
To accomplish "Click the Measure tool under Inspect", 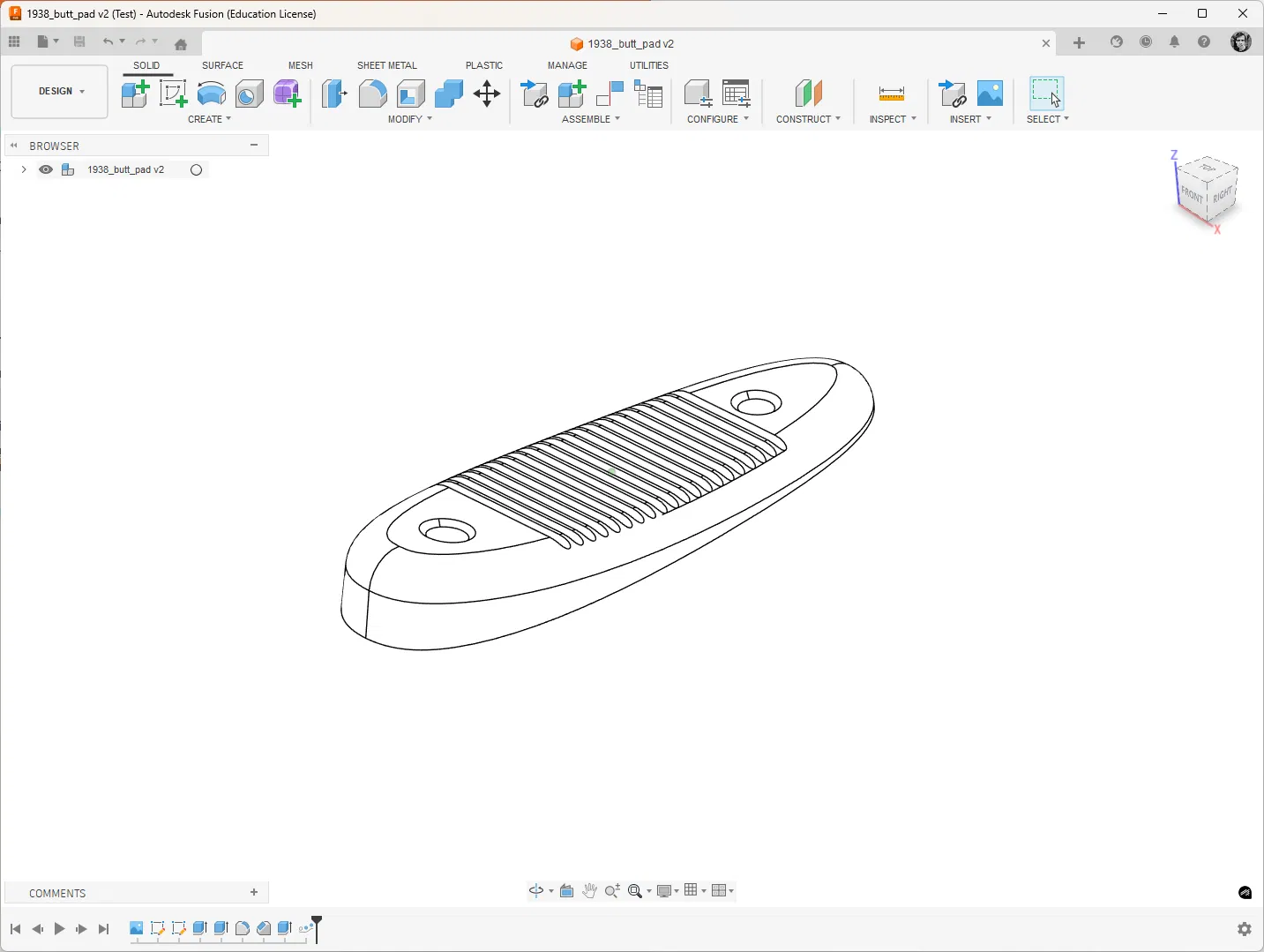I will click(x=892, y=94).
